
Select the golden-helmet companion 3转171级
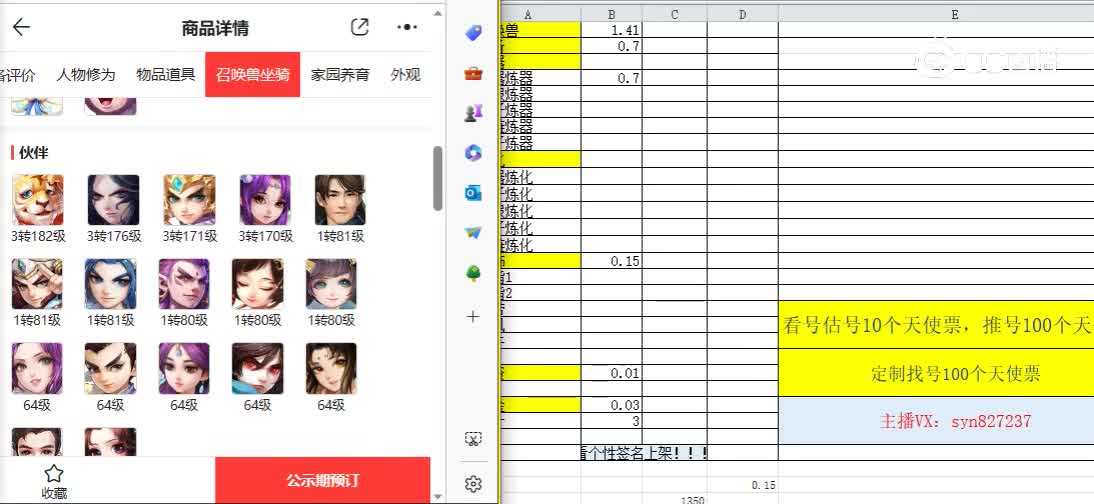click(x=189, y=200)
